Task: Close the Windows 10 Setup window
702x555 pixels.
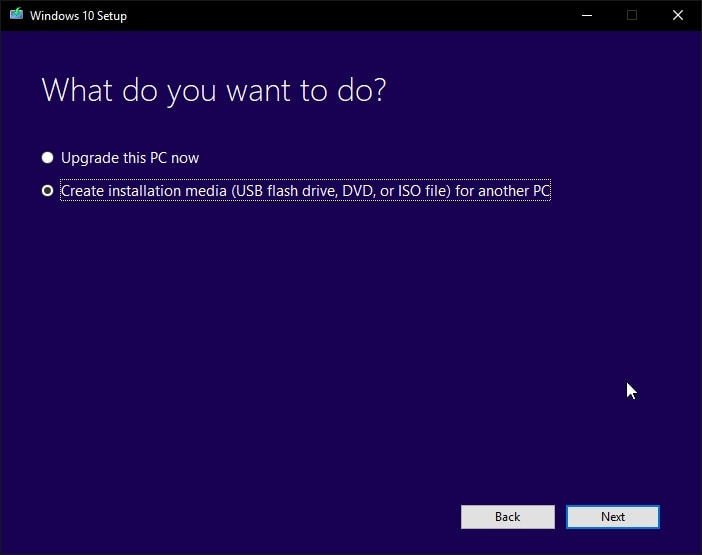Action: click(677, 15)
